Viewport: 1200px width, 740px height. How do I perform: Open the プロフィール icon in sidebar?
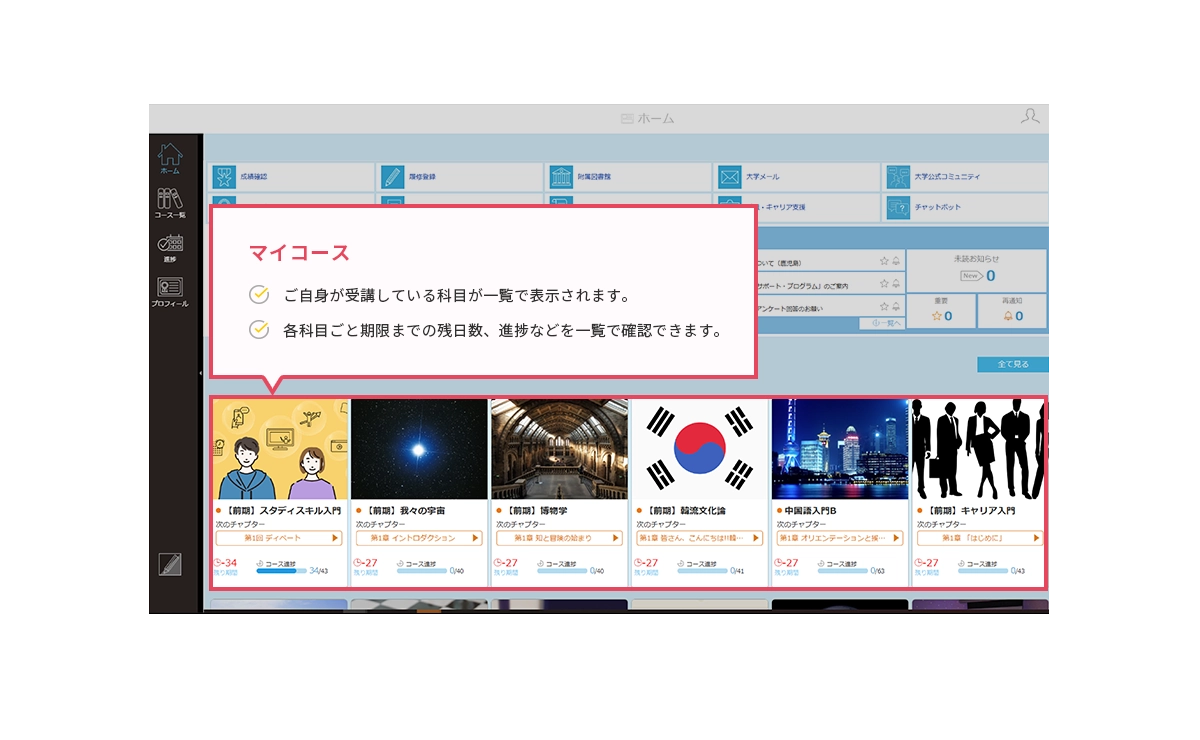[170, 291]
